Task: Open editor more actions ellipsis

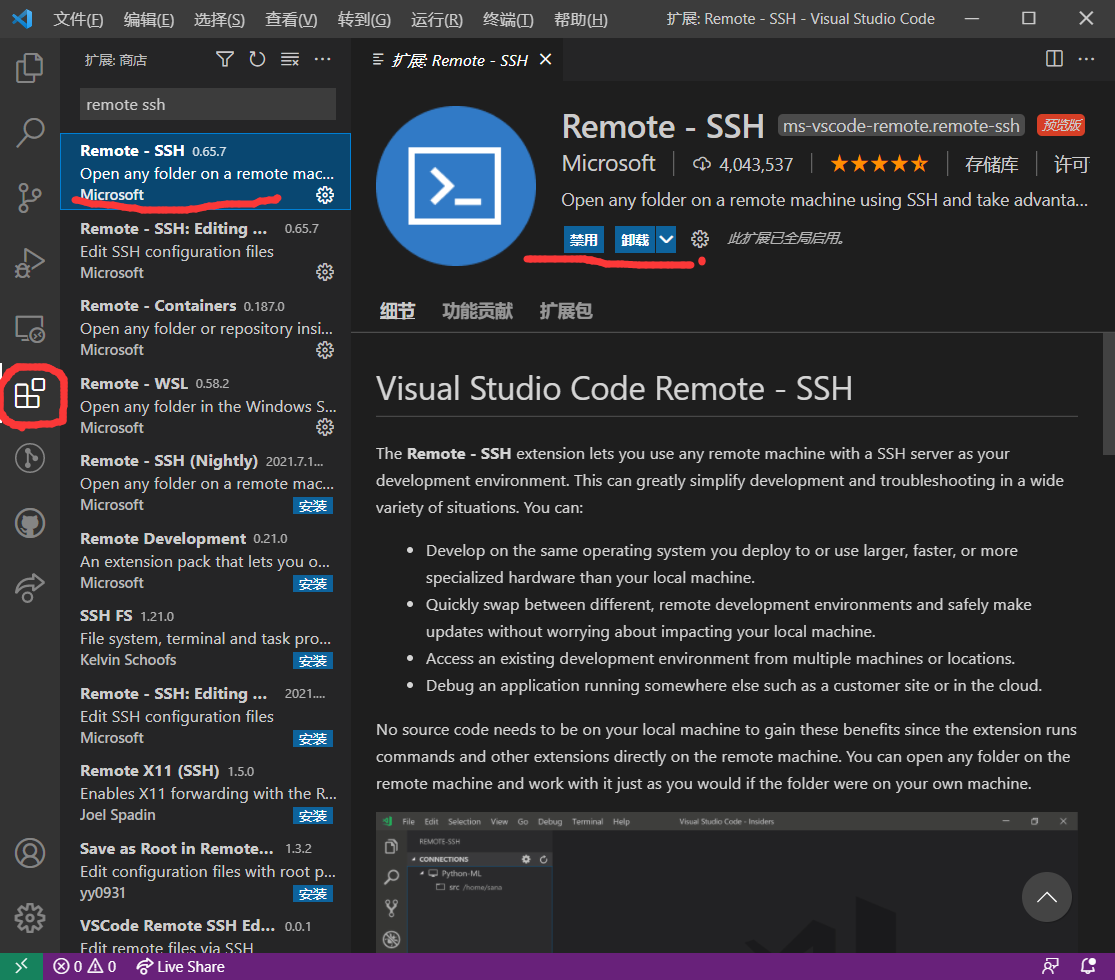Action: pyautogui.click(x=1086, y=58)
